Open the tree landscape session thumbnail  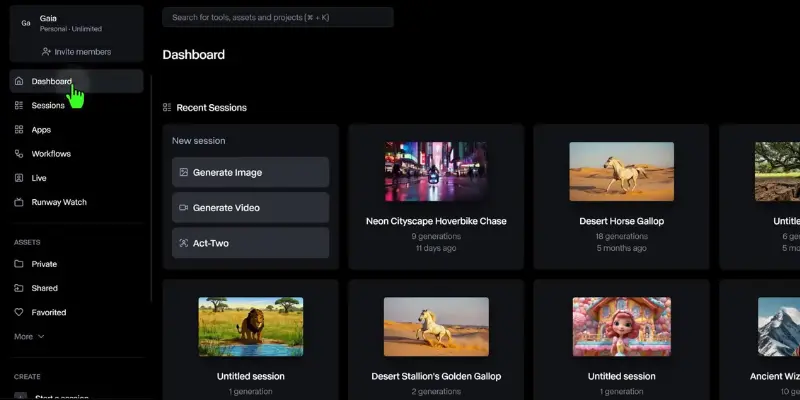click(778, 171)
